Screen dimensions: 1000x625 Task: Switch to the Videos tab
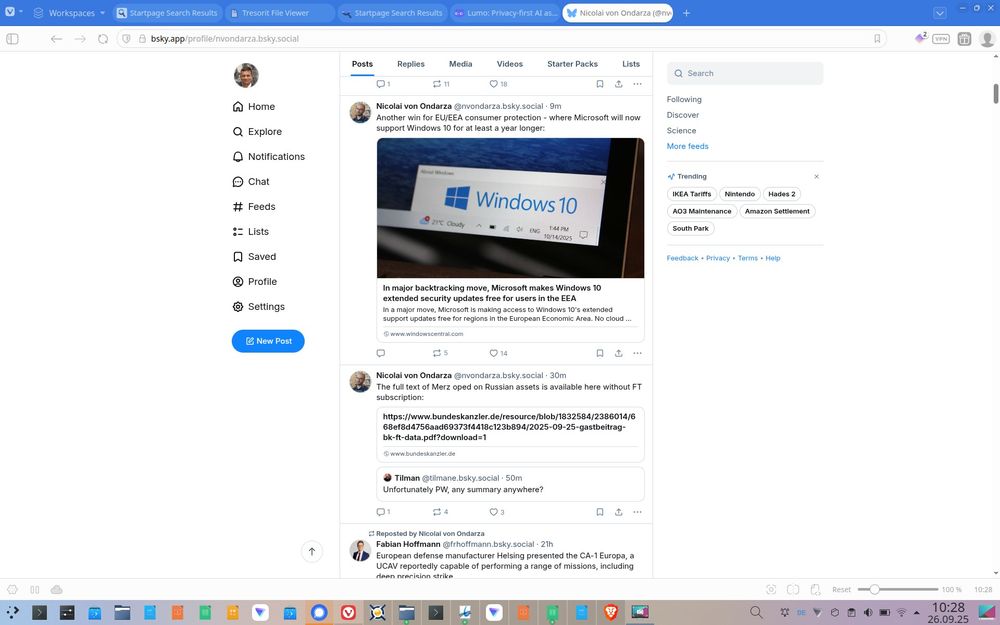point(510,64)
